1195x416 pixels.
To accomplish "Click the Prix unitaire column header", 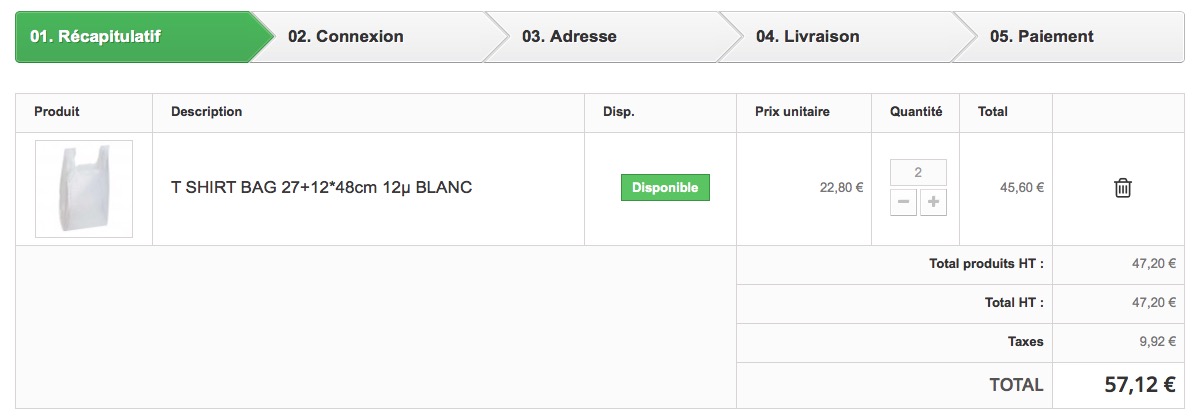I will pos(792,112).
